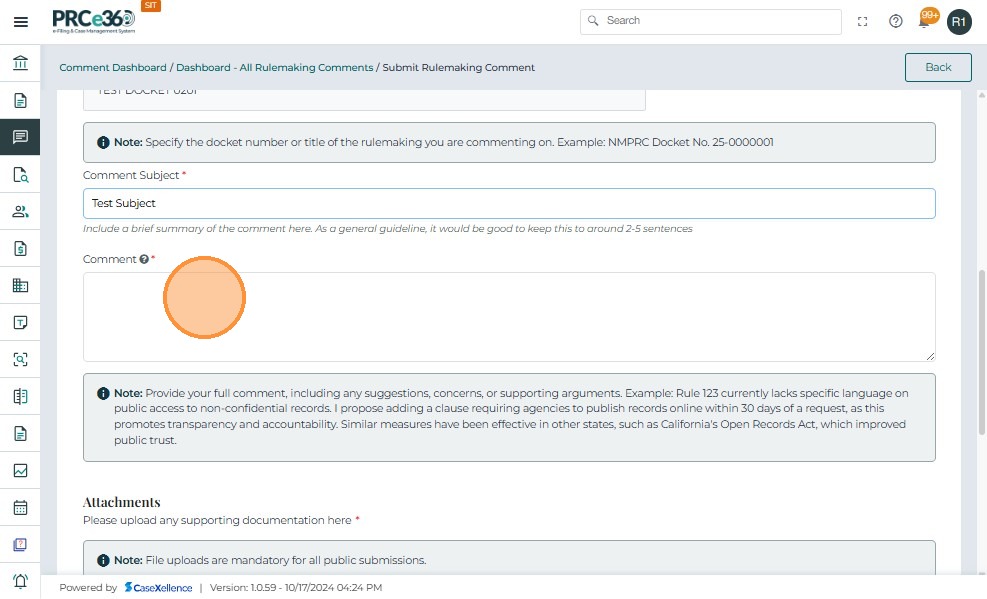987x599 pixels.
Task: Click the notification bell icon
Action: coord(925,21)
